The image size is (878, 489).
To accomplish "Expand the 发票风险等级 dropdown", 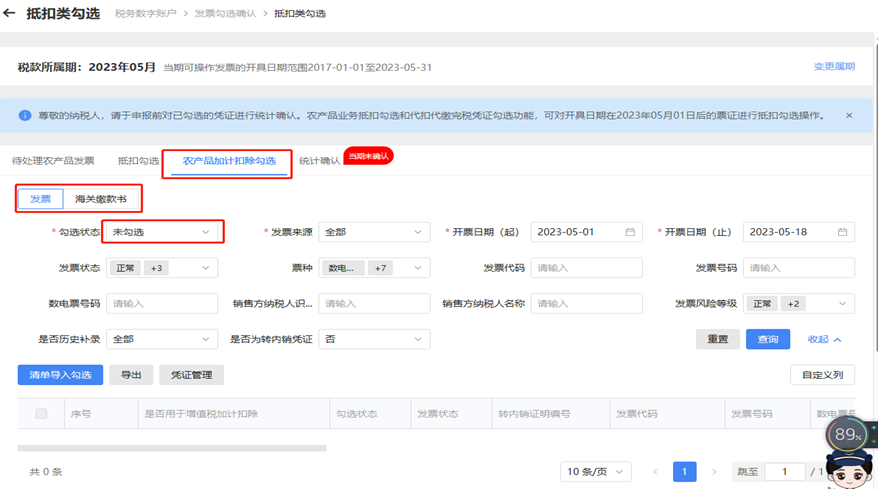I will 798,304.
